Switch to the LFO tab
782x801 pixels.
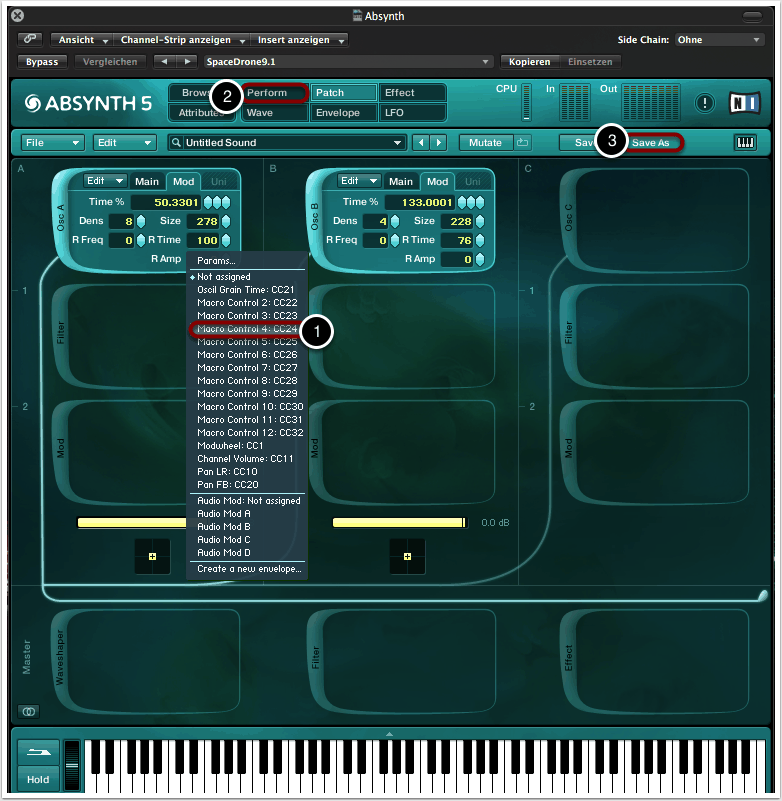coord(412,112)
